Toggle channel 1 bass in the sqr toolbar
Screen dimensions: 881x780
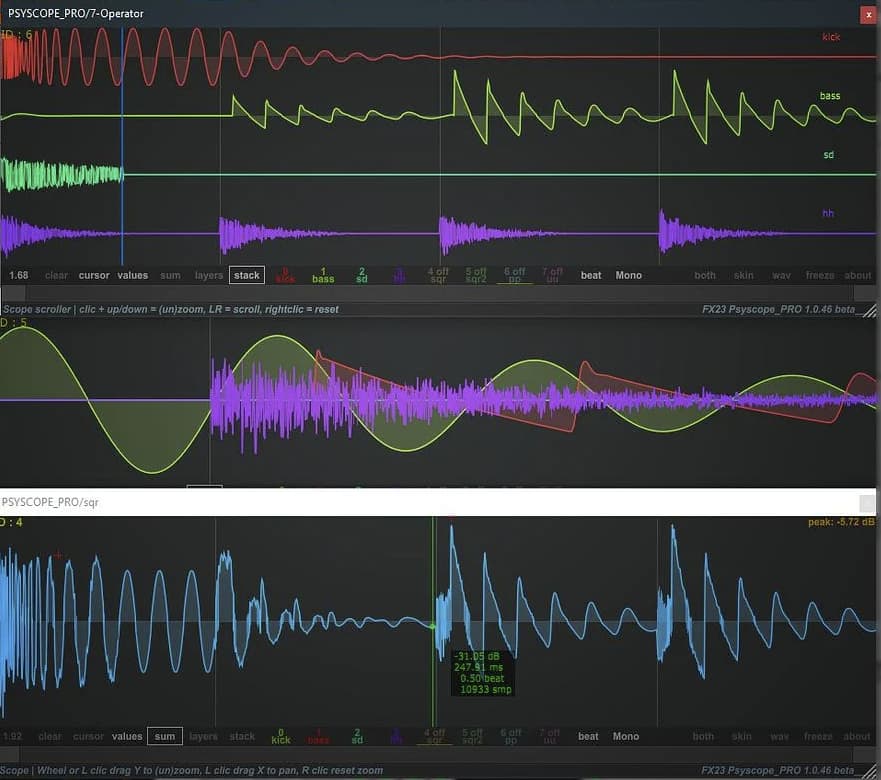[x=319, y=737]
